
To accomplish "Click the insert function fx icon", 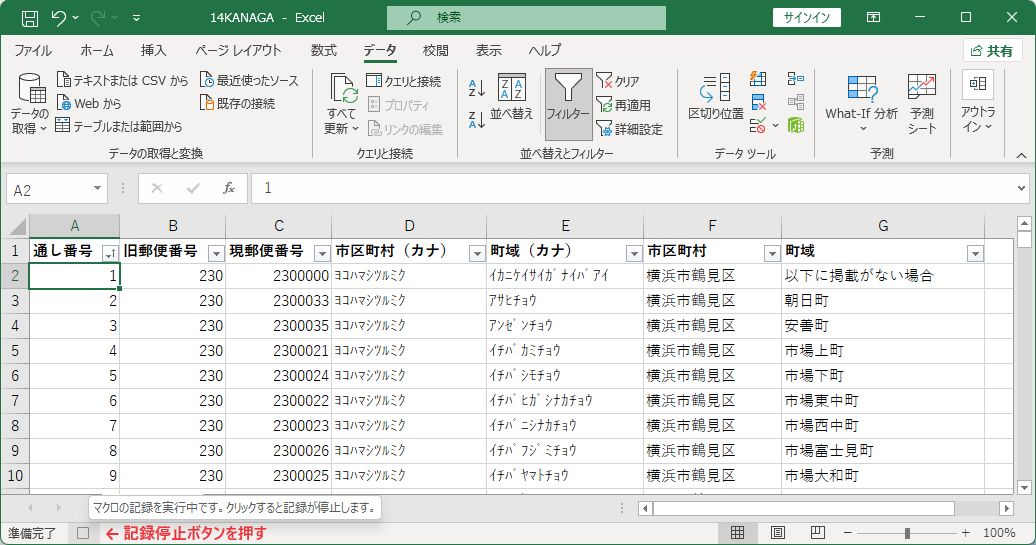I will [229, 189].
